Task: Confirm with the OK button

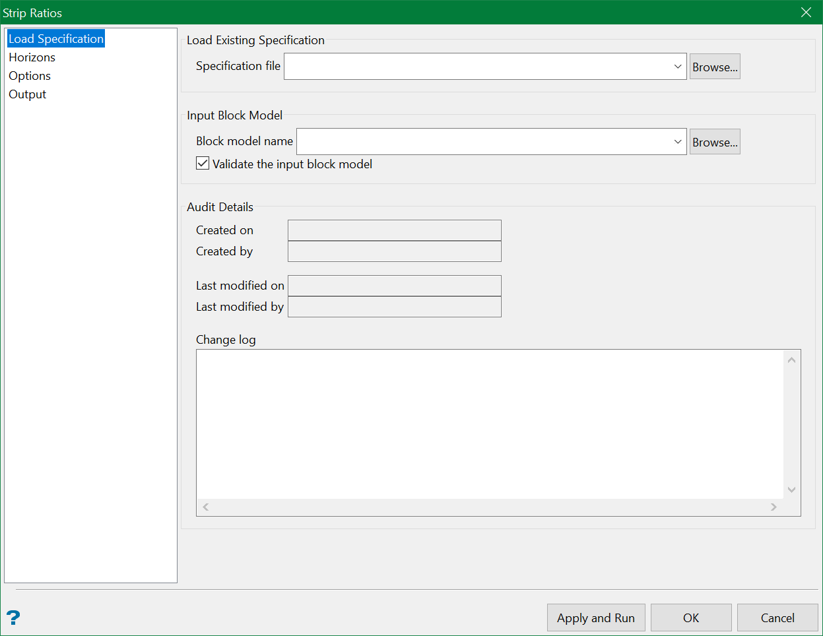Action: (691, 618)
